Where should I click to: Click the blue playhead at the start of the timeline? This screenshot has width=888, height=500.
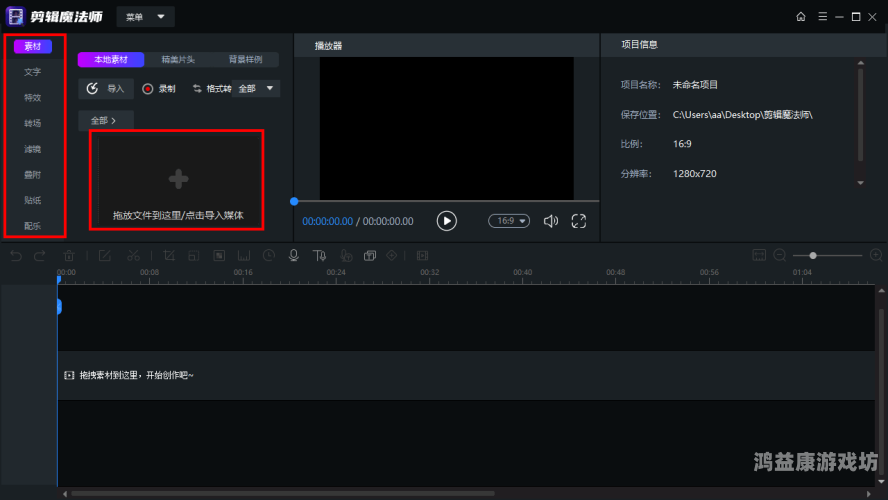(x=58, y=280)
